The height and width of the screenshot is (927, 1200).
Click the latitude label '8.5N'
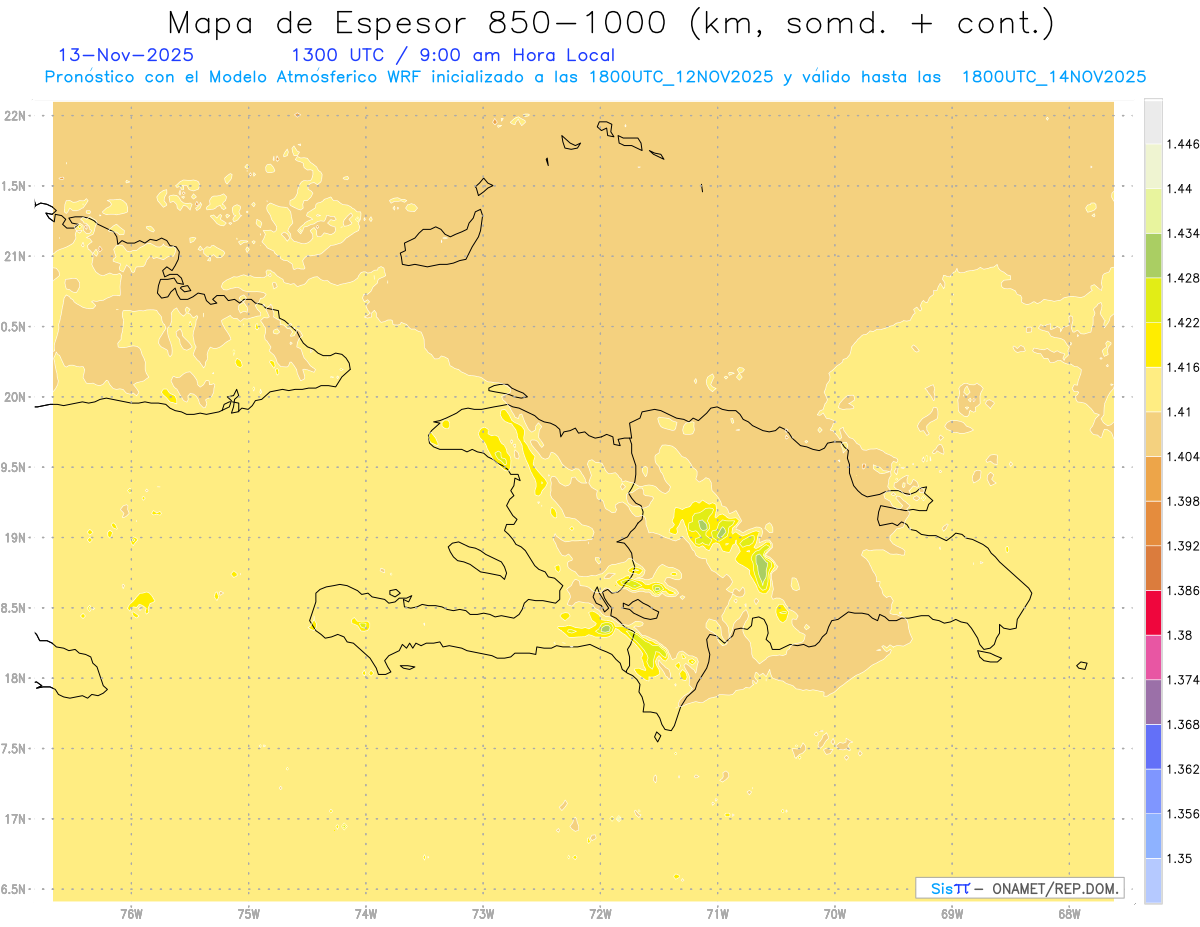tap(15, 608)
